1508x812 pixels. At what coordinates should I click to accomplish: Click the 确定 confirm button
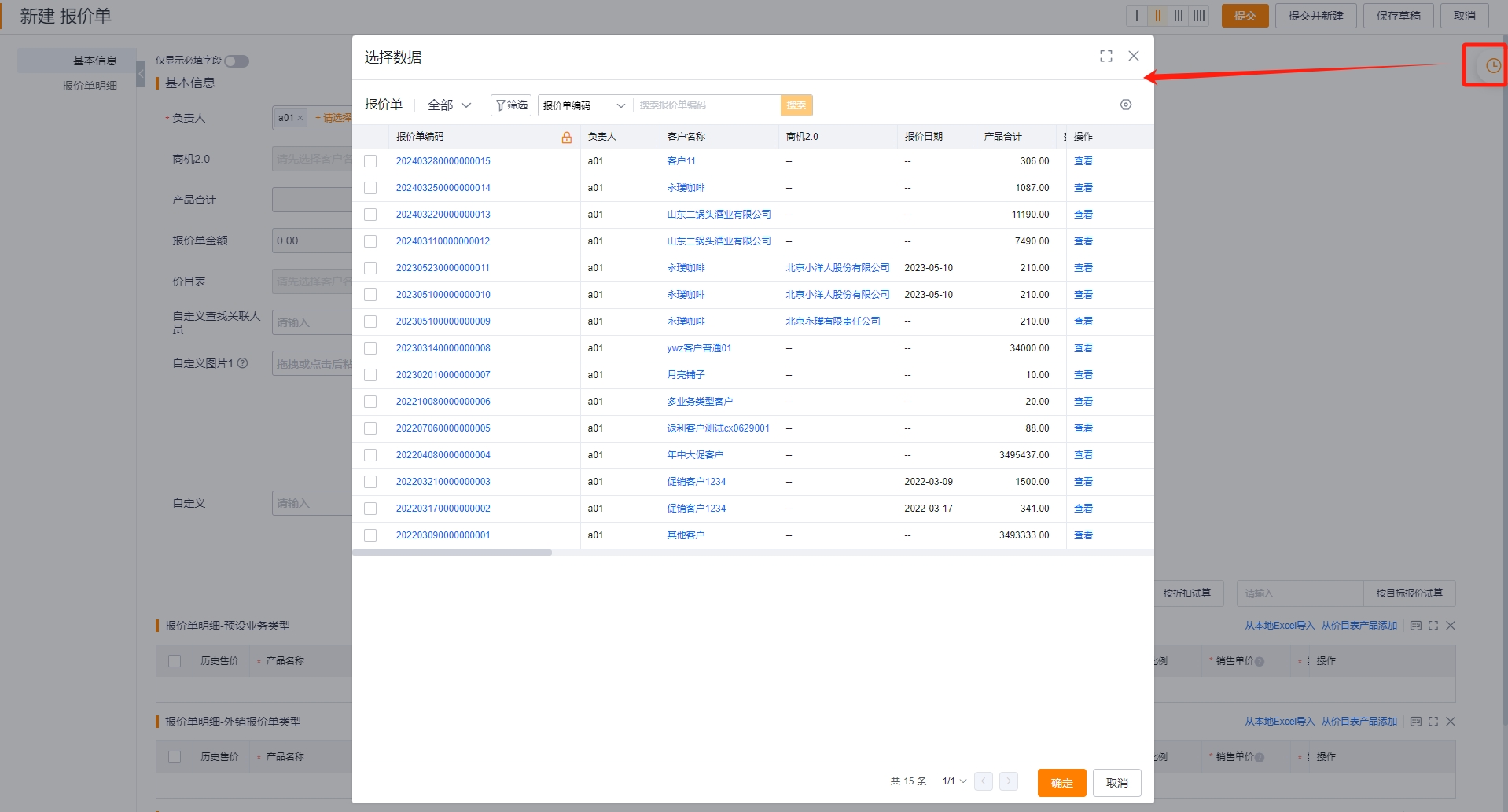(1061, 782)
